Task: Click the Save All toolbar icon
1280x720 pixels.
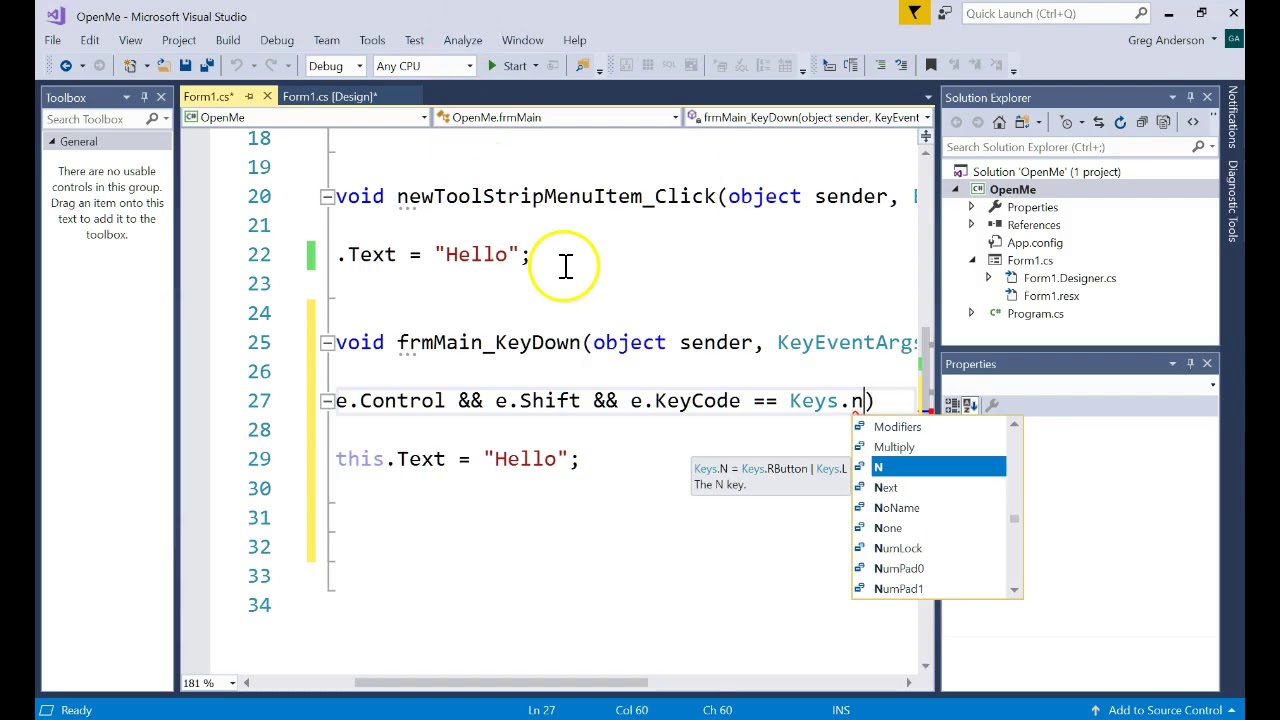Action: 206,66
